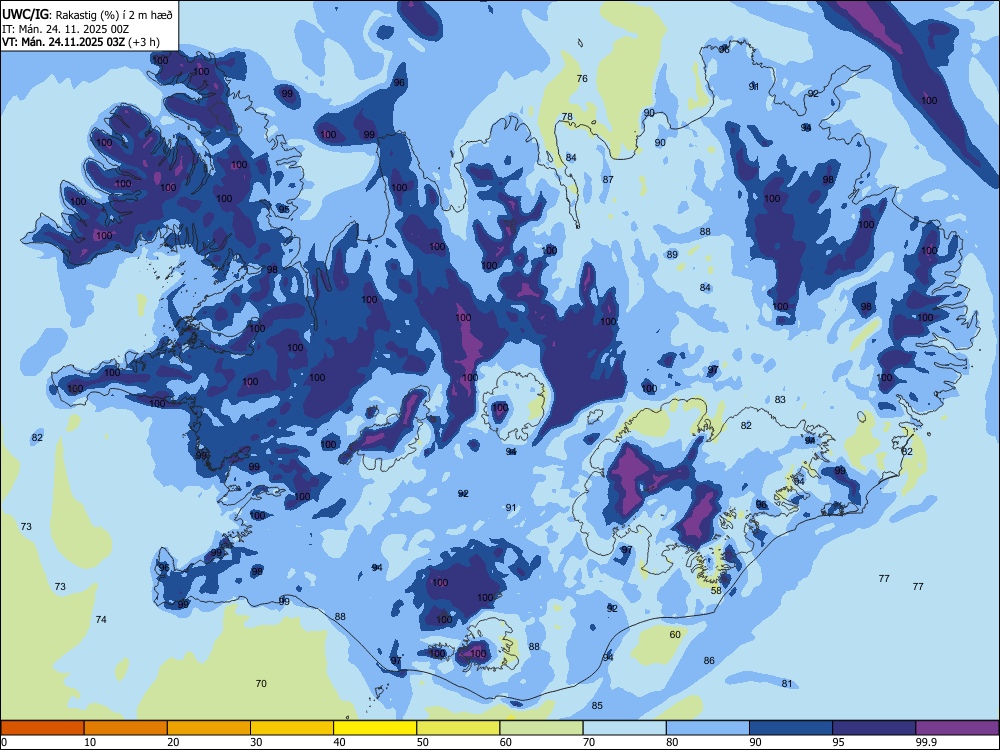Select the 20–30 amber legend swatch

[x=209, y=728]
